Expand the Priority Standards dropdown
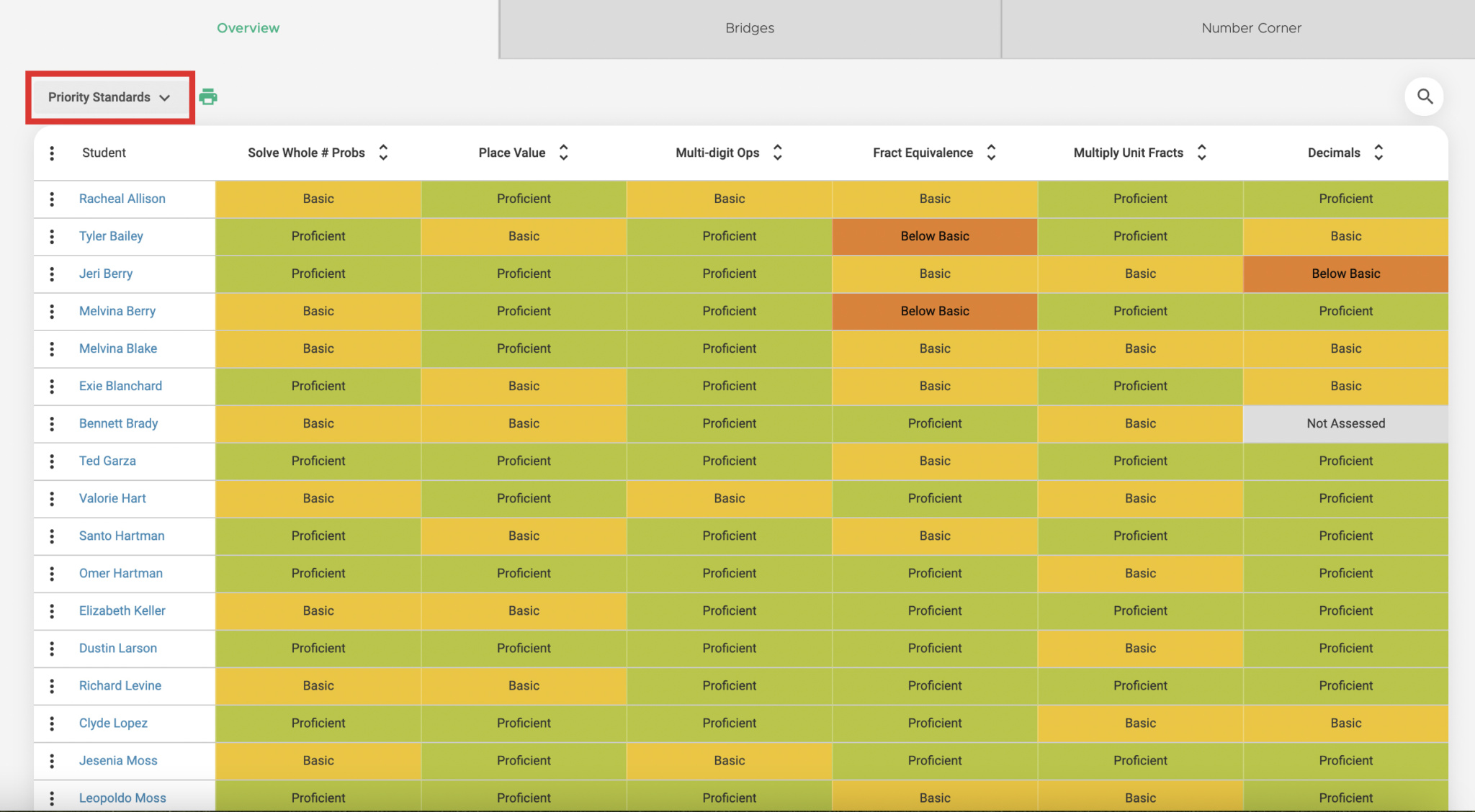This screenshot has height=812, width=1475. [109, 97]
